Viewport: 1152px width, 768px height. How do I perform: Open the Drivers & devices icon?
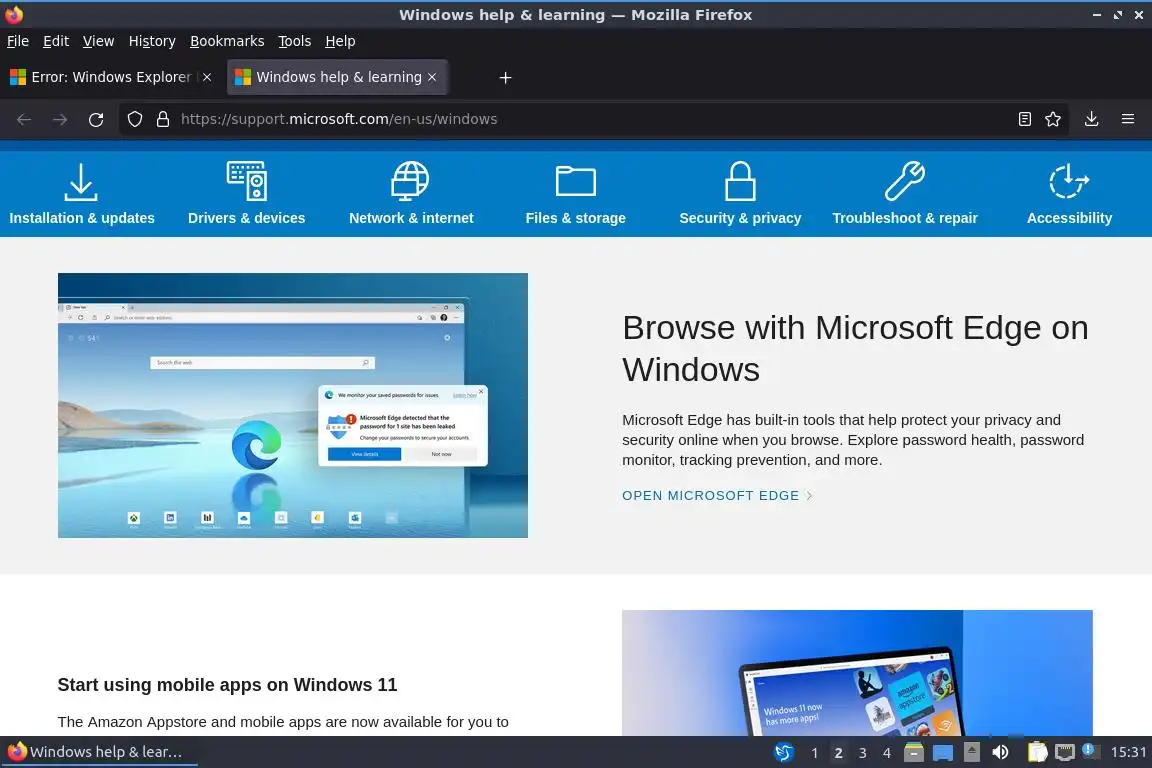tap(246, 181)
